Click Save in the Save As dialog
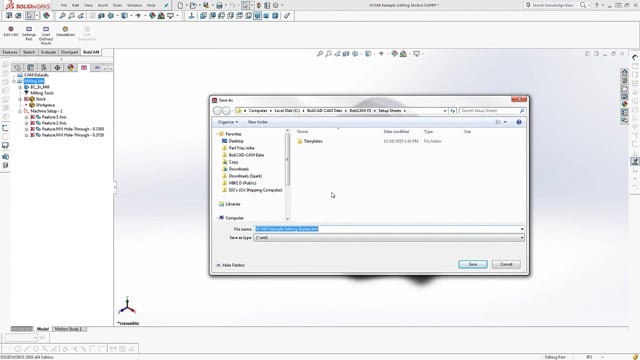The image size is (640, 360). point(473,264)
